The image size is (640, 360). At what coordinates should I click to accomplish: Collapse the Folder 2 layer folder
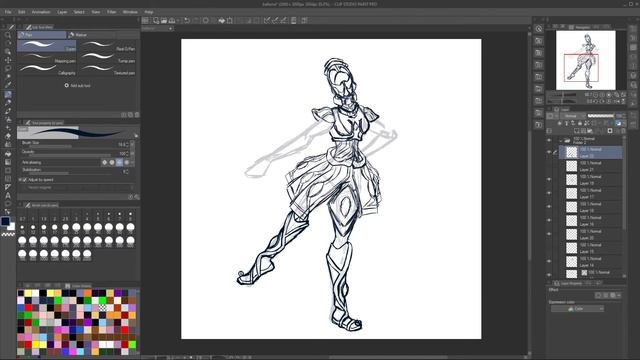[x=561, y=140]
